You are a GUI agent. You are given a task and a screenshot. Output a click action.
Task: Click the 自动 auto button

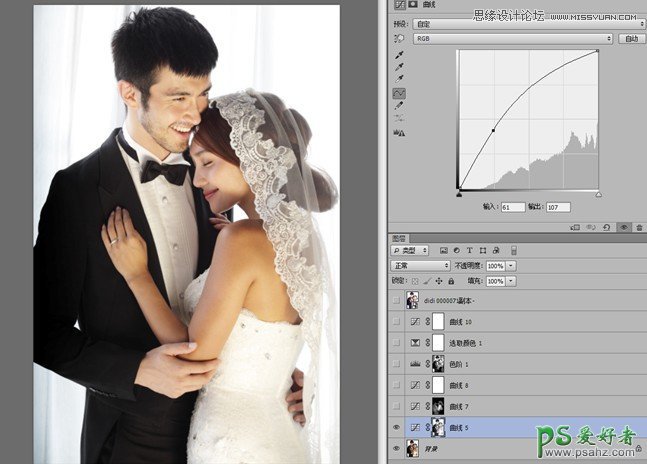coord(631,39)
